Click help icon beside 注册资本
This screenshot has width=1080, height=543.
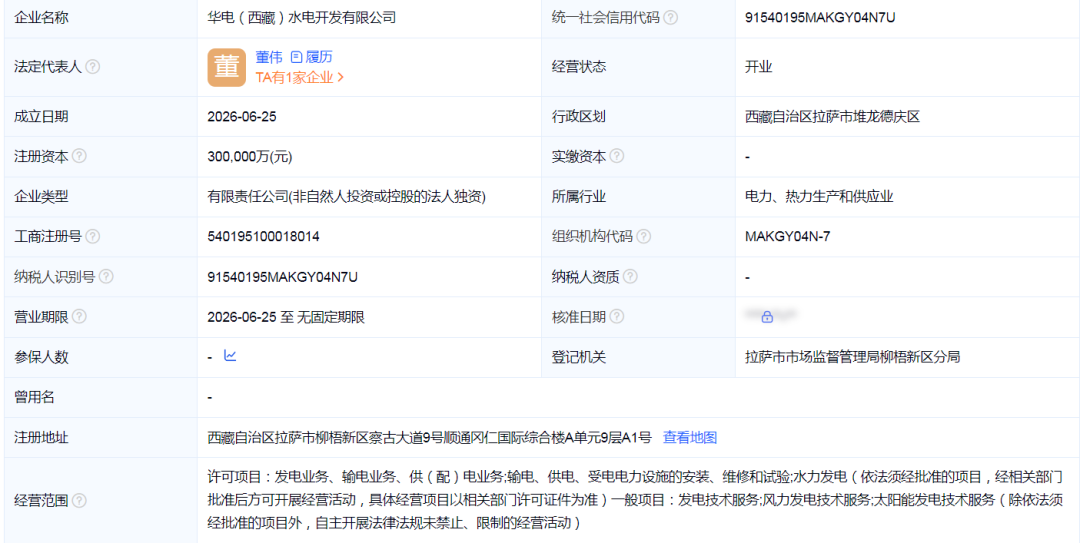(79, 156)
